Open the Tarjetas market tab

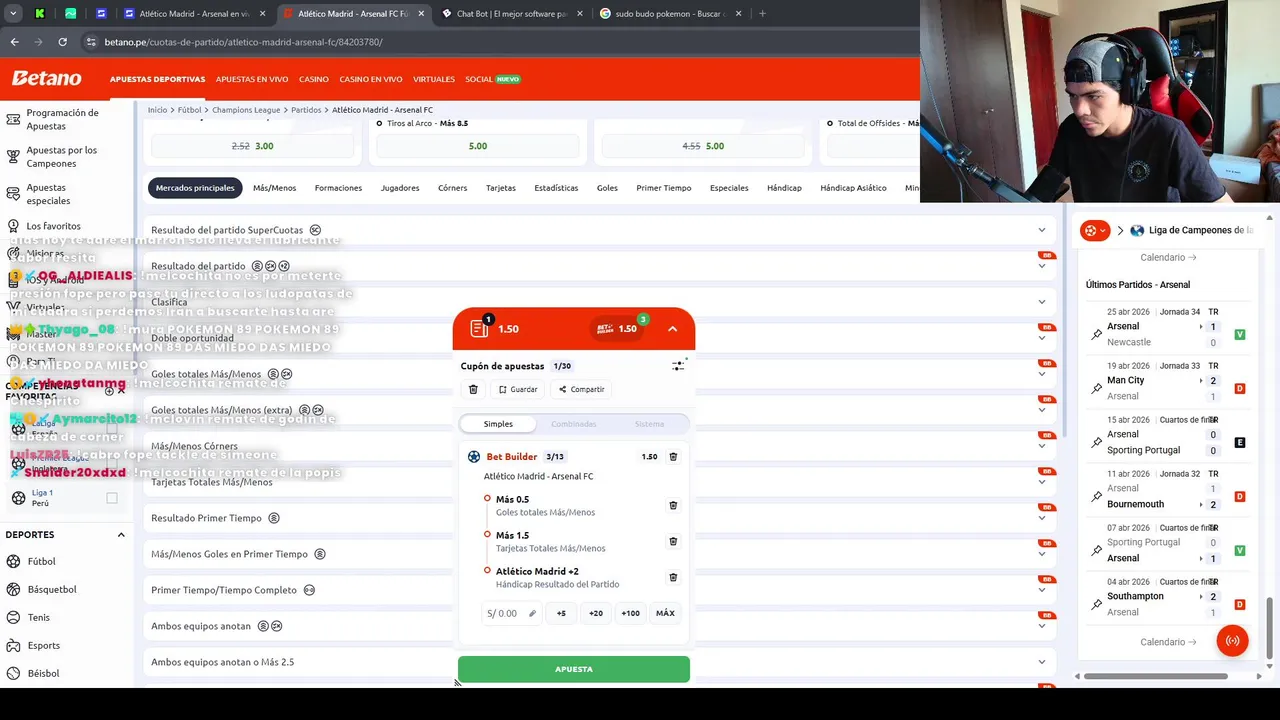(501, 188)
